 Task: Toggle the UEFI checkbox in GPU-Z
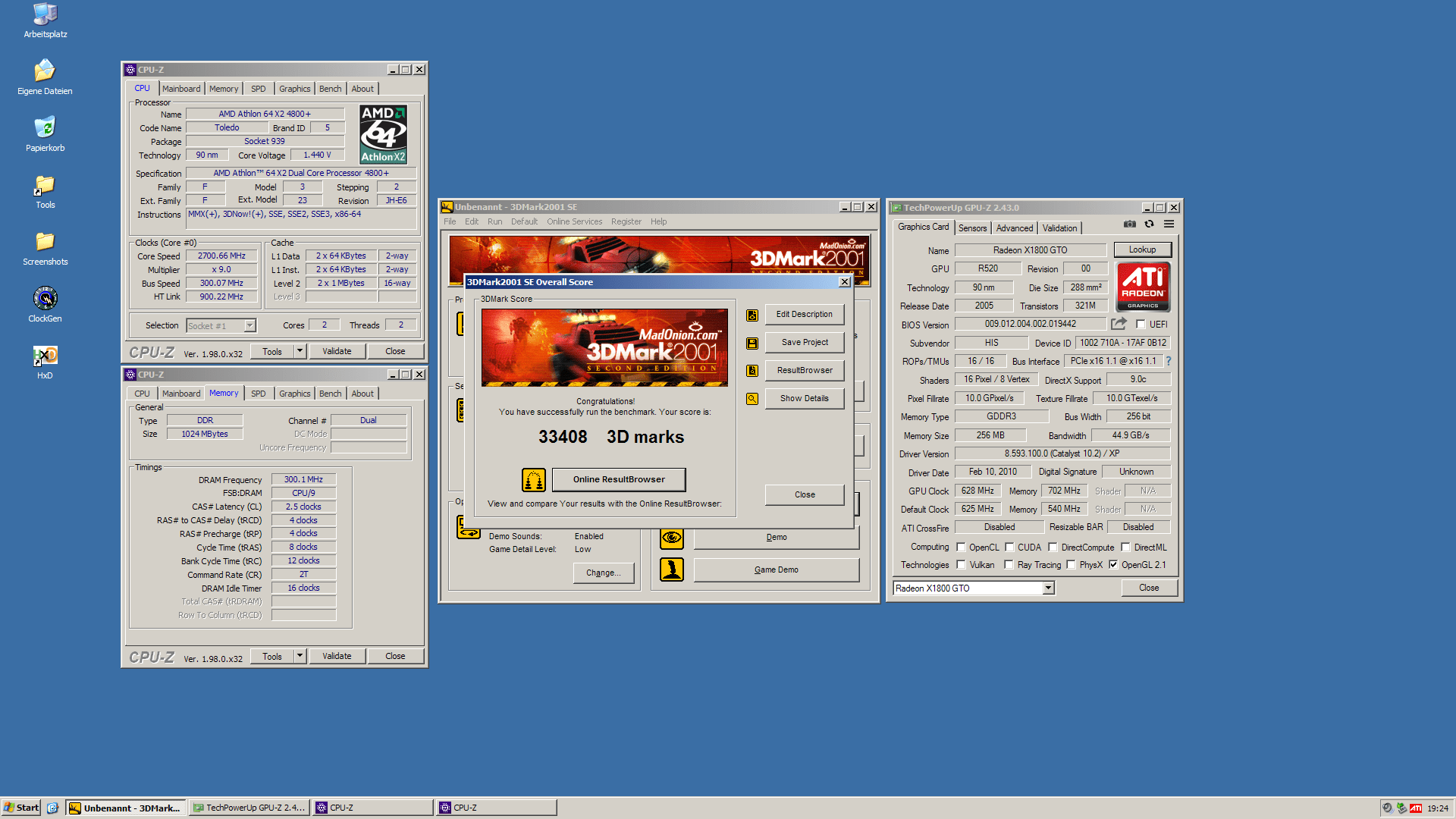click(1141, 325)
